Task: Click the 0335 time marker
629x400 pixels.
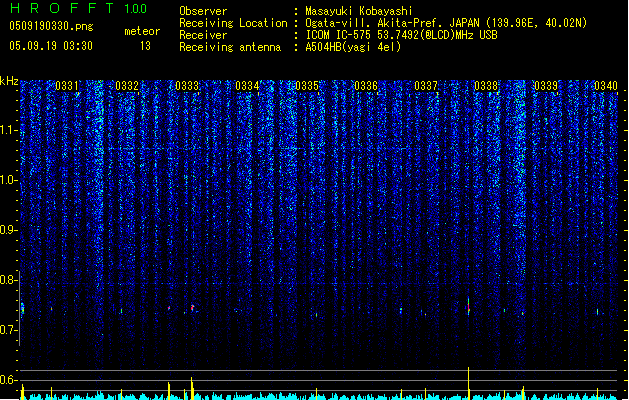Action: (x=307, y=86)
